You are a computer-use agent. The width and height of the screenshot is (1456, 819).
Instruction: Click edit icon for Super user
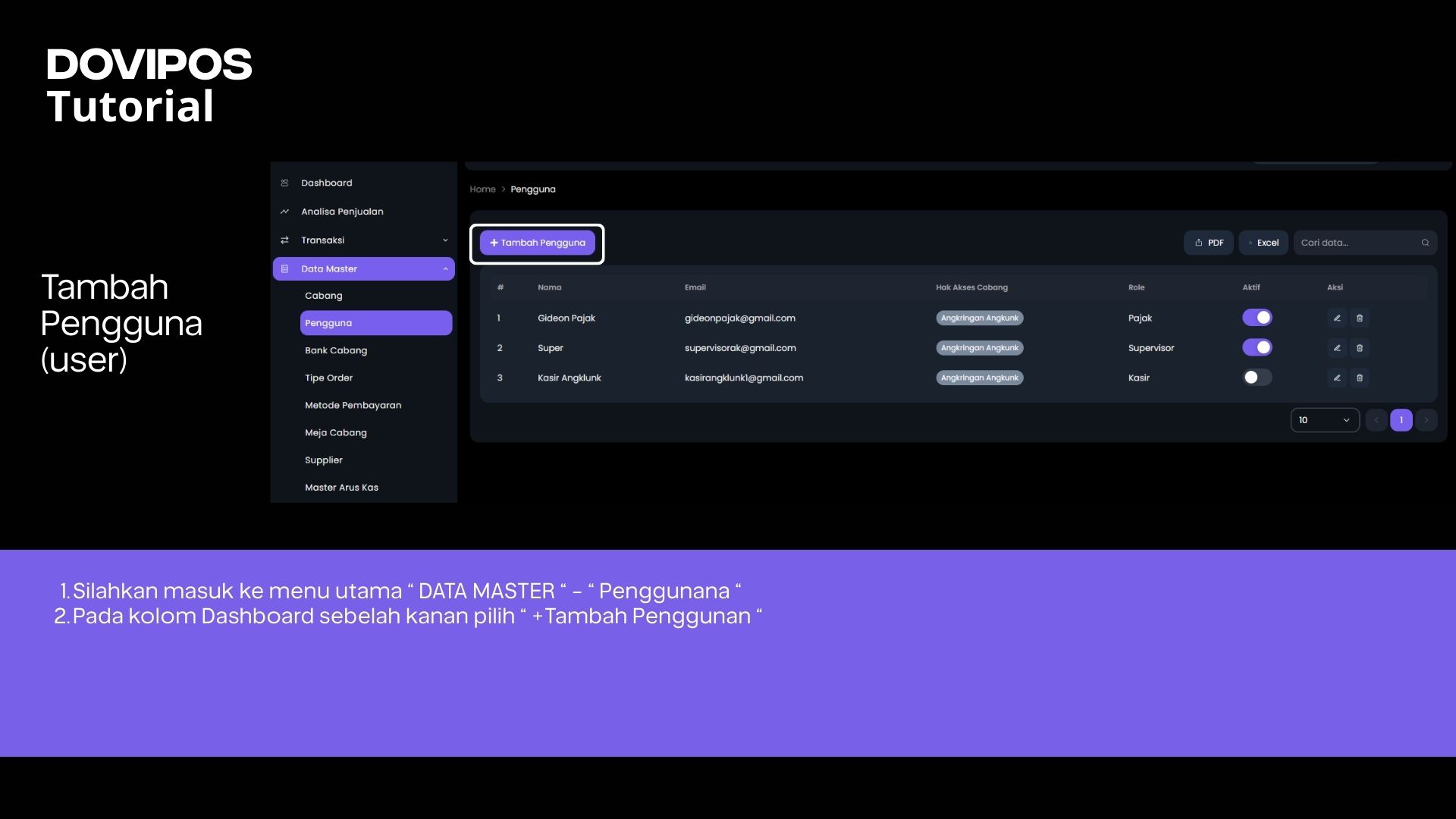(1337, 348)
